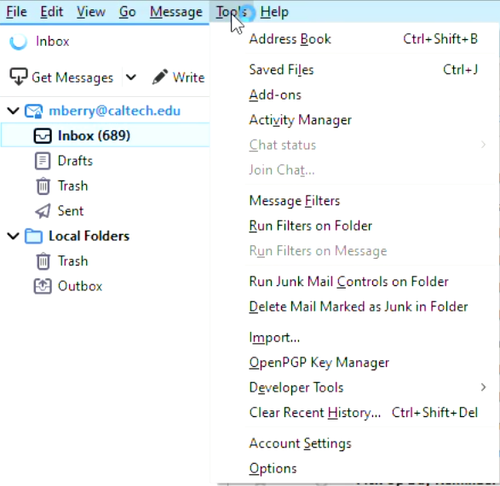Click the caltech account Trash bin icon
The height and width of the screenshot is (486, 500).
click(43, 186)
